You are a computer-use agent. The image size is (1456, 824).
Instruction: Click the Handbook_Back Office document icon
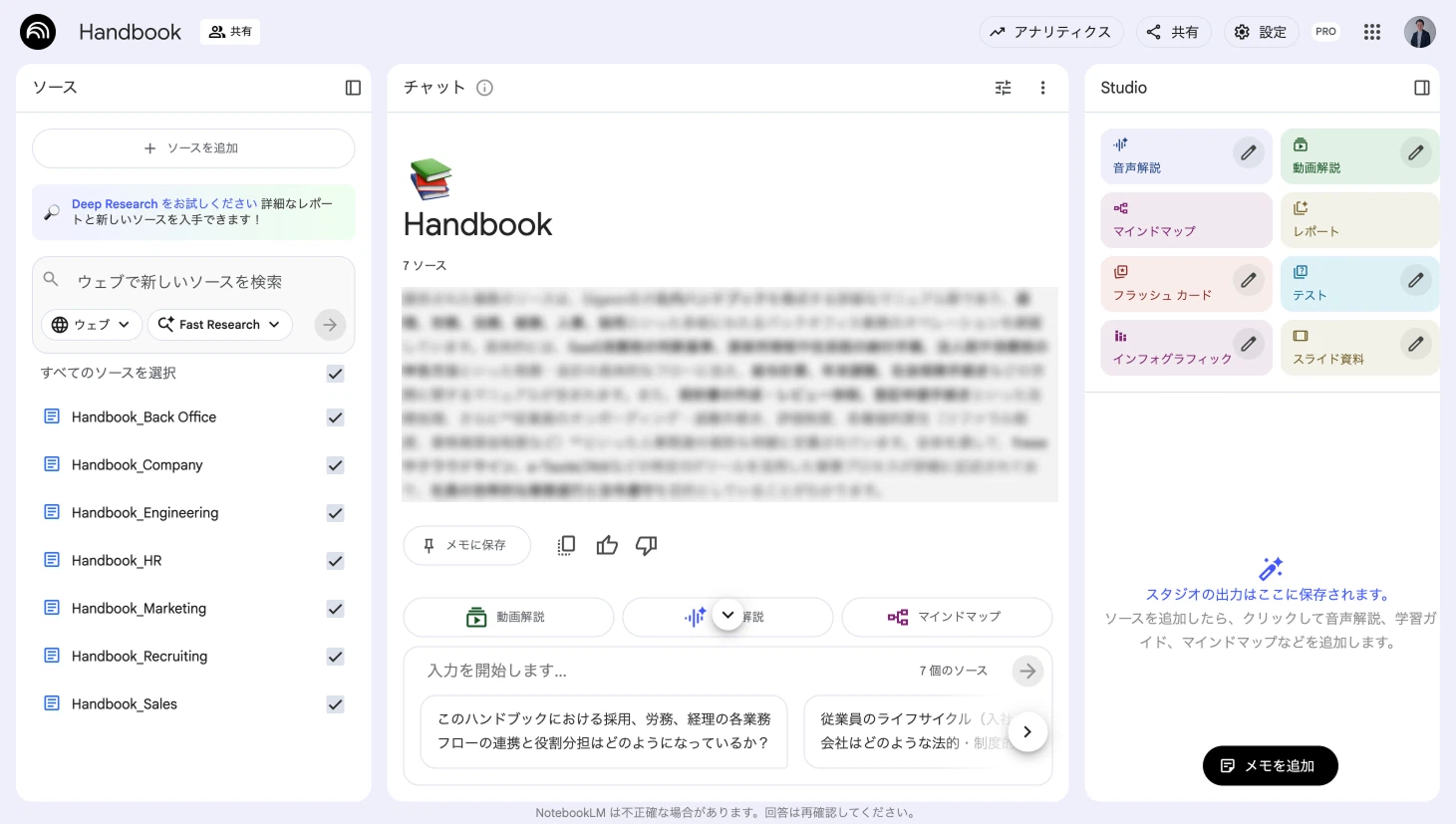(52, 416)
